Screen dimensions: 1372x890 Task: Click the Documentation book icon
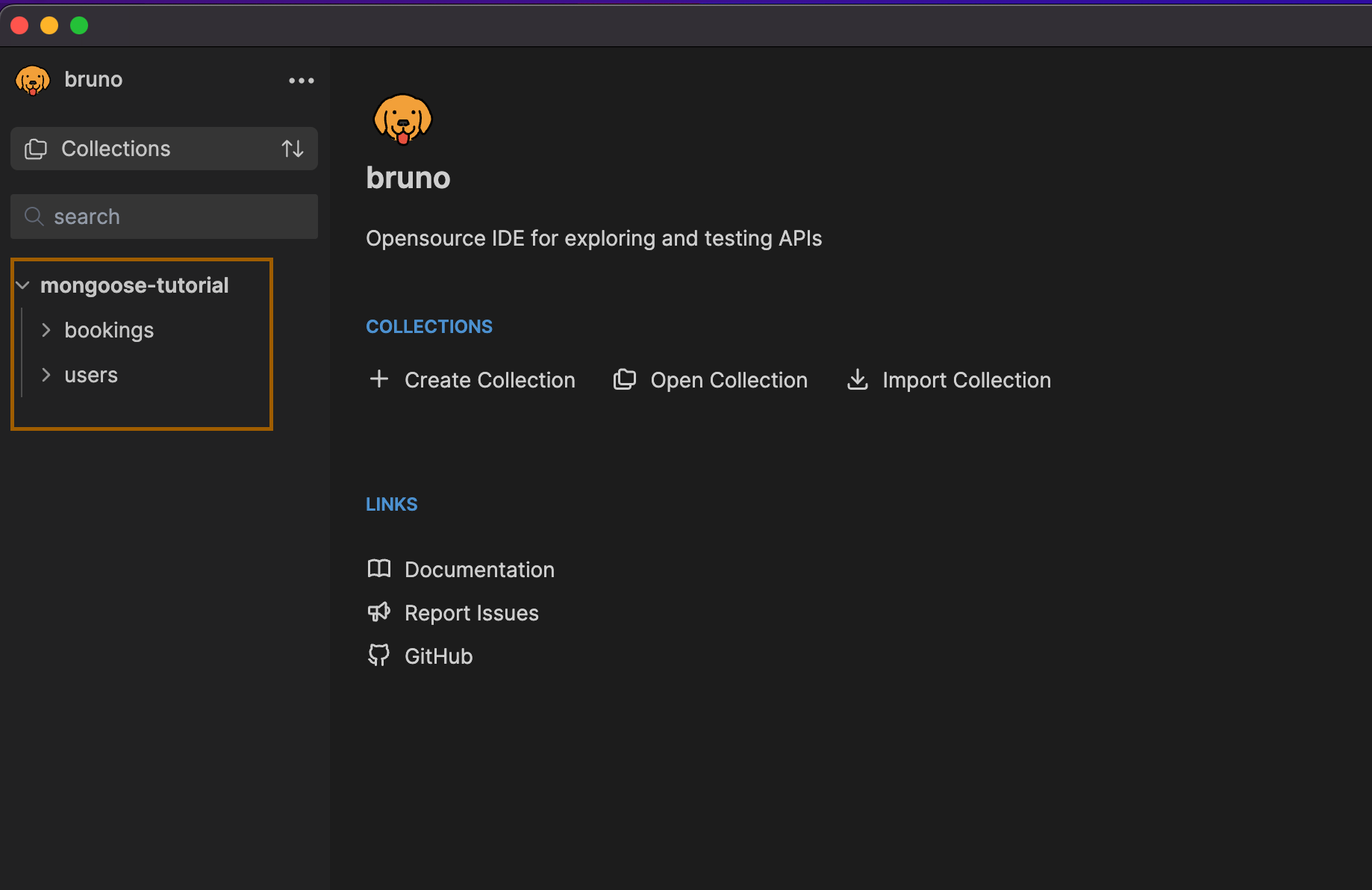coord(379,569)
